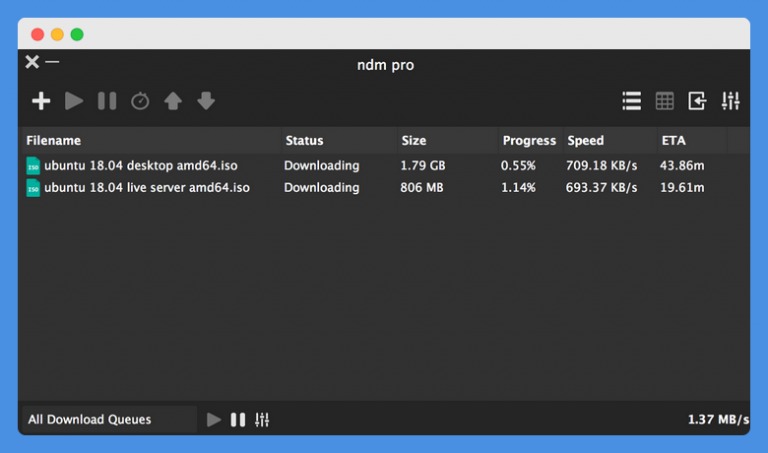The width and height of the screenshot is (768, 453).
Task: Open the scheduler stopwatch icon
Action: pyautogui.click(x=140, y=101)
